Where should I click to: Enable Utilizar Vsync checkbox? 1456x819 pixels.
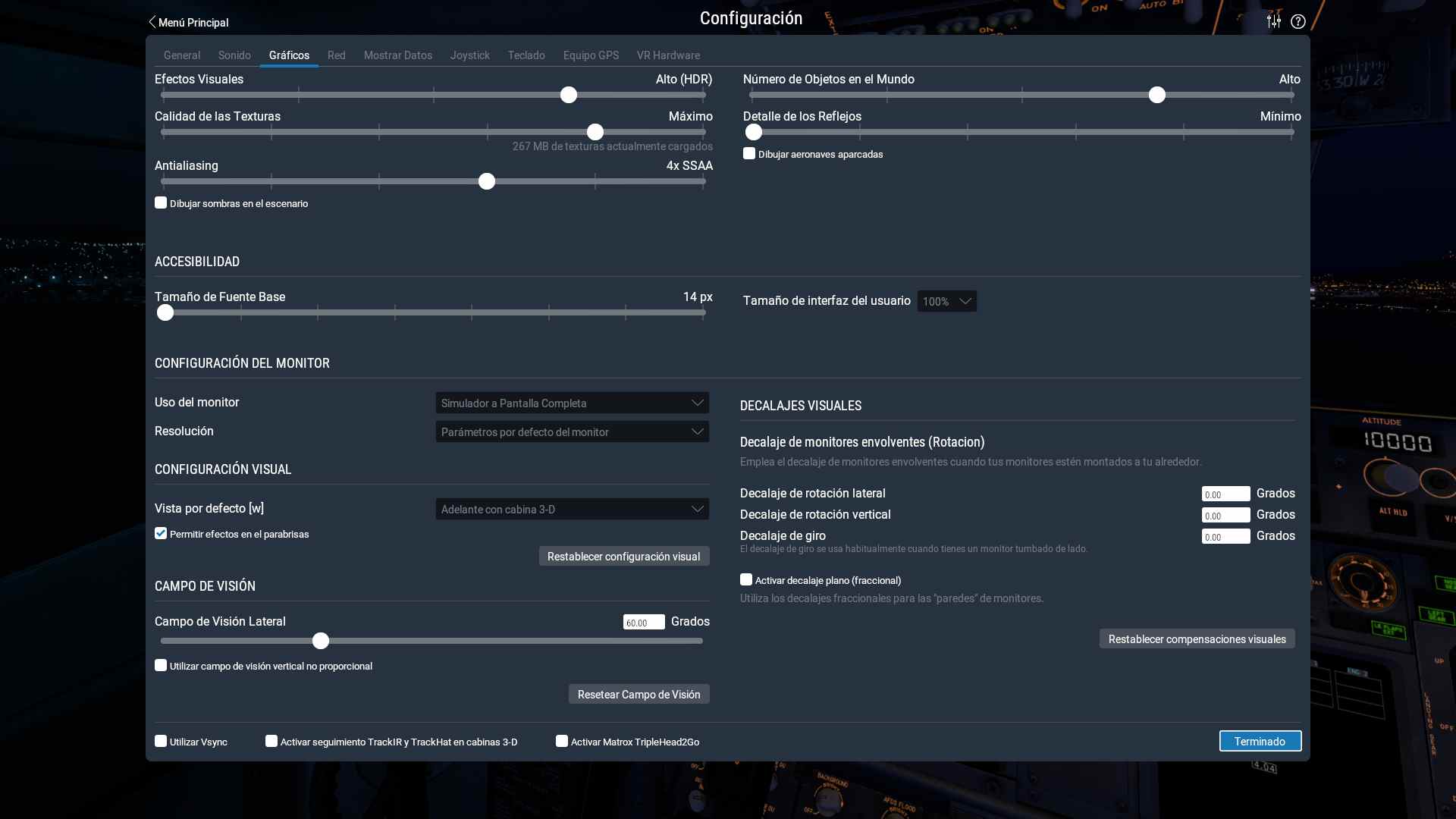tap(161, 741)
